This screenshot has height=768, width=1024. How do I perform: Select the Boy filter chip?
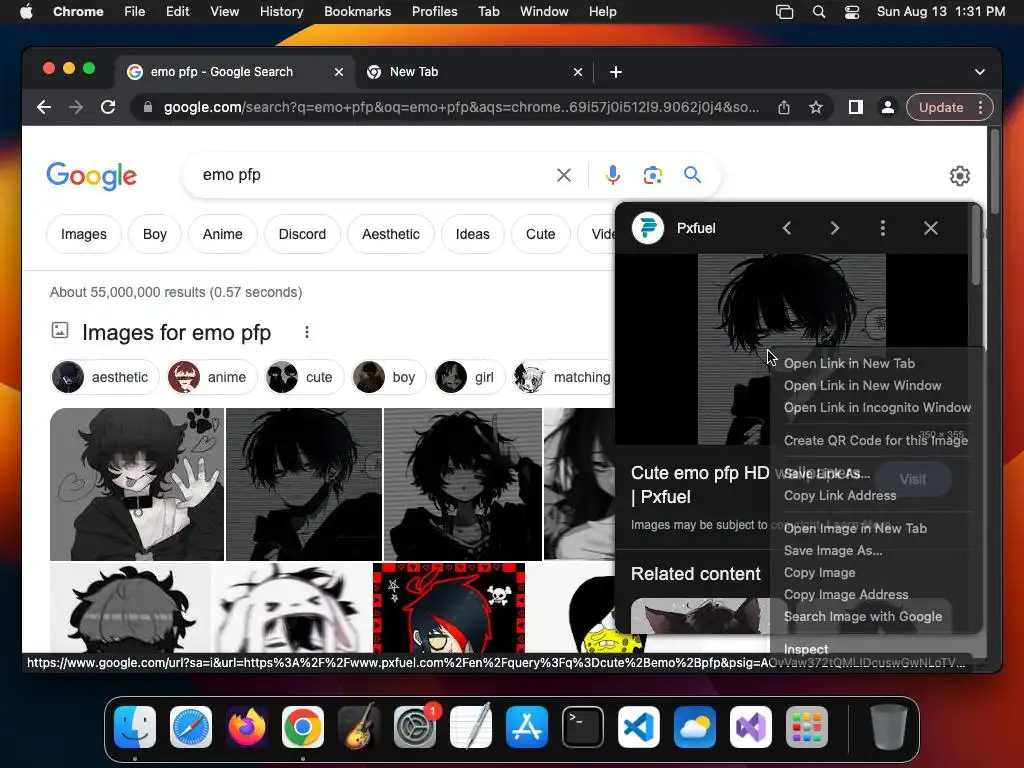point(155,234)
